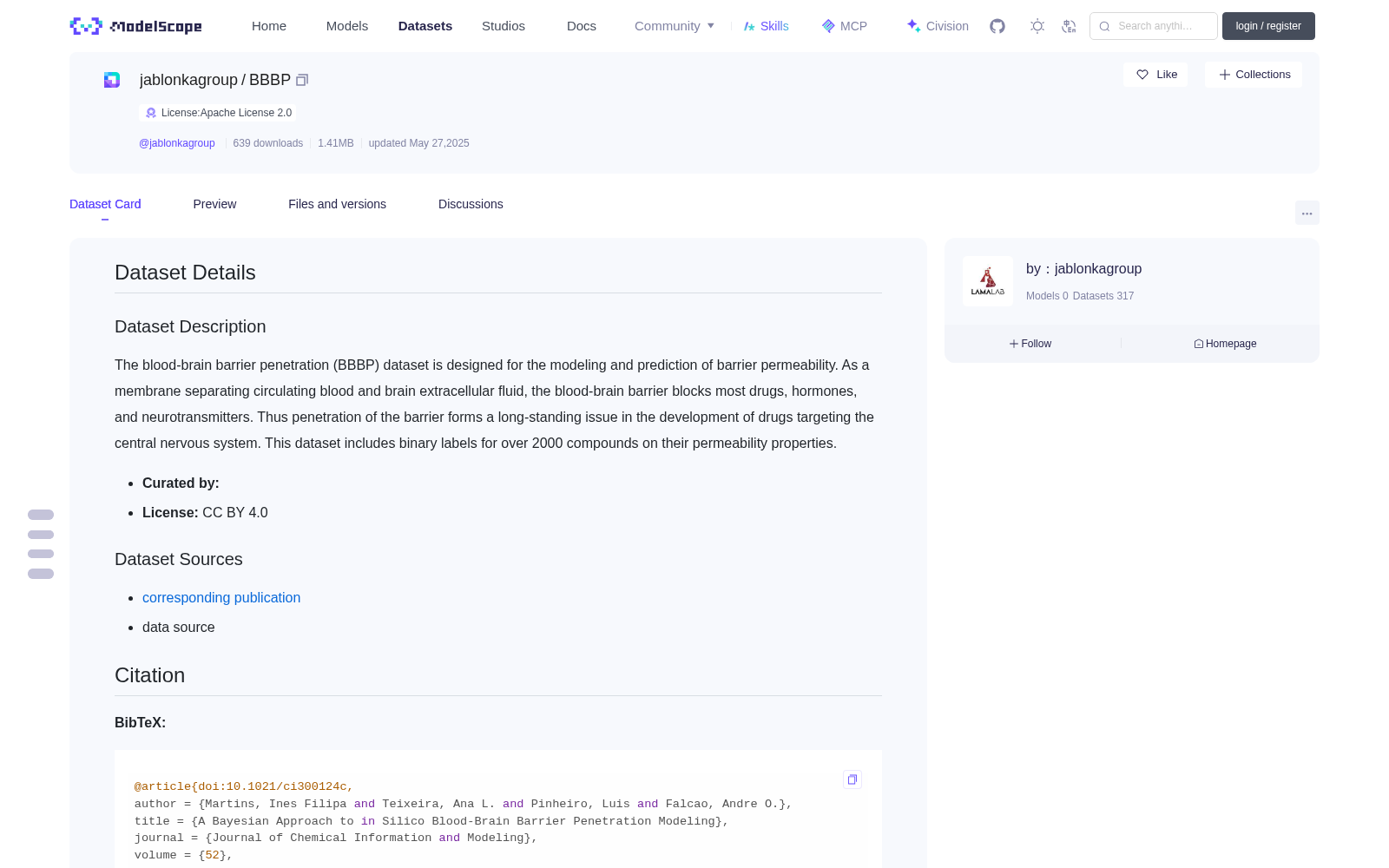The width and height of the screenshot is (1389, 868).
Task: Click the '1.41MB' size text
Action: coord(336,143)
